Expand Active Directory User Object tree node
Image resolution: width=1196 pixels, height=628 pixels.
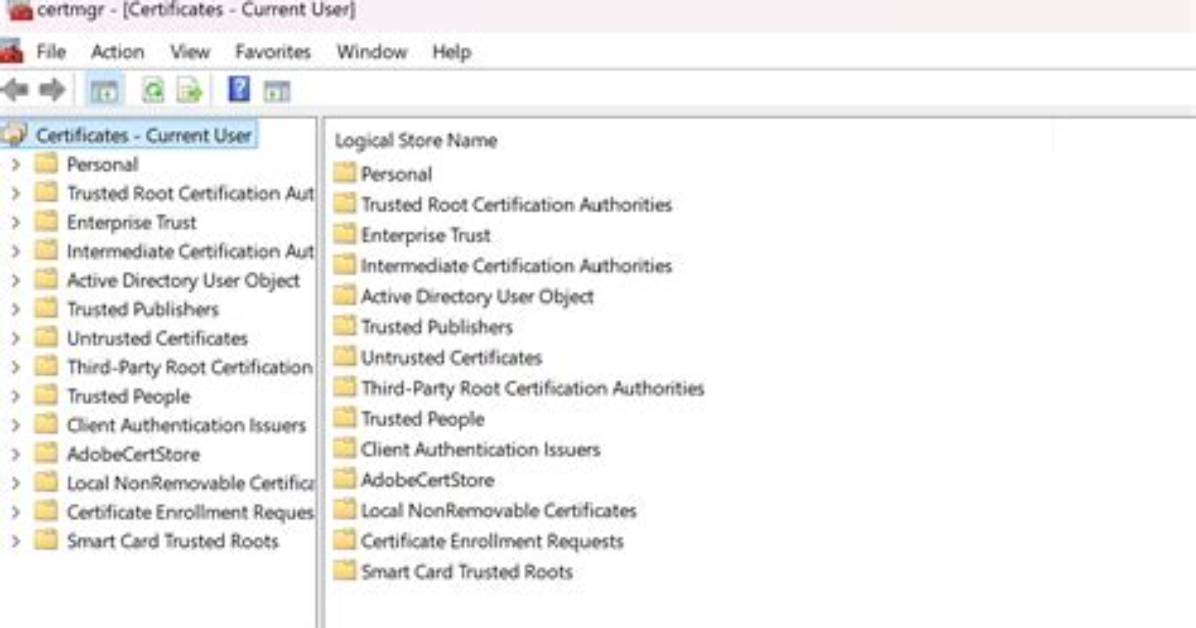[15, 280]
